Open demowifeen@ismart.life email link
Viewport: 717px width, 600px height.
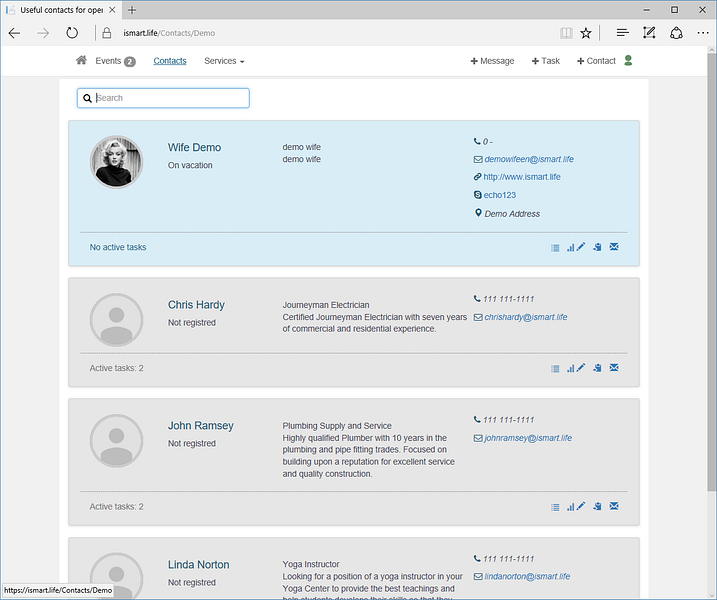click(x=529, y=159)
